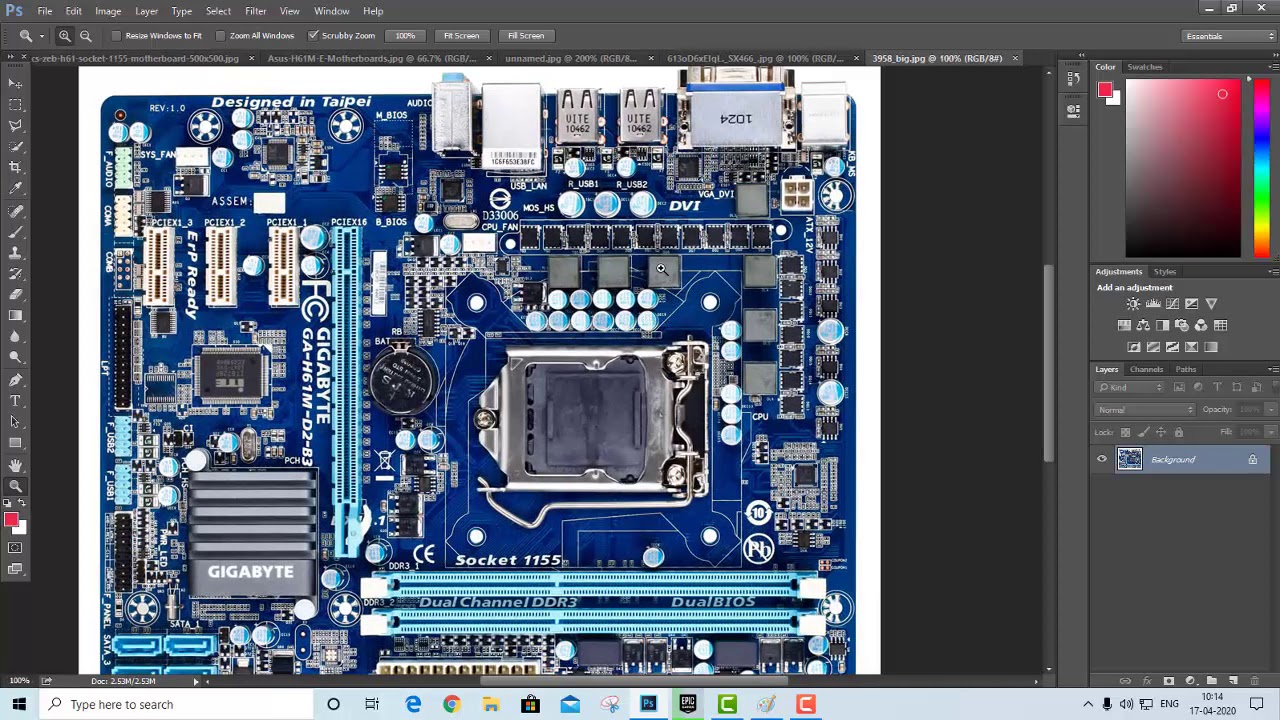The image size is (1280, 720).
Task: Select the Move tool
Action: pyautogui.click(x=15, y=83)
